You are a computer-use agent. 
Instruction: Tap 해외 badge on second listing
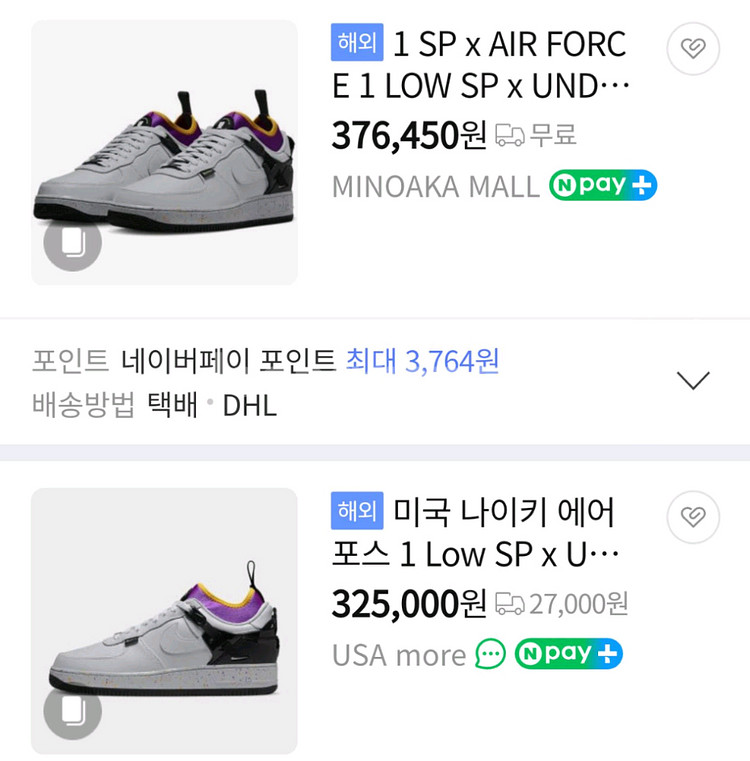(355, 511)
